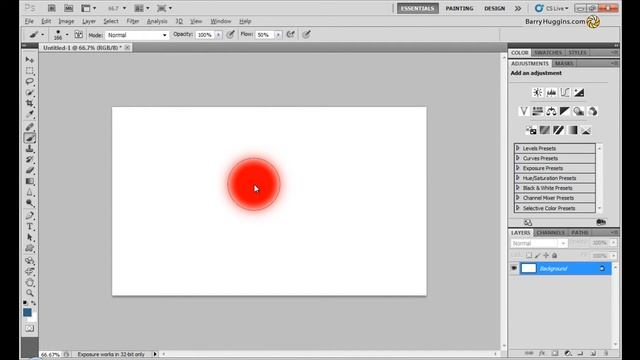Toggle lock all in Layers panel

coord(555,256)
